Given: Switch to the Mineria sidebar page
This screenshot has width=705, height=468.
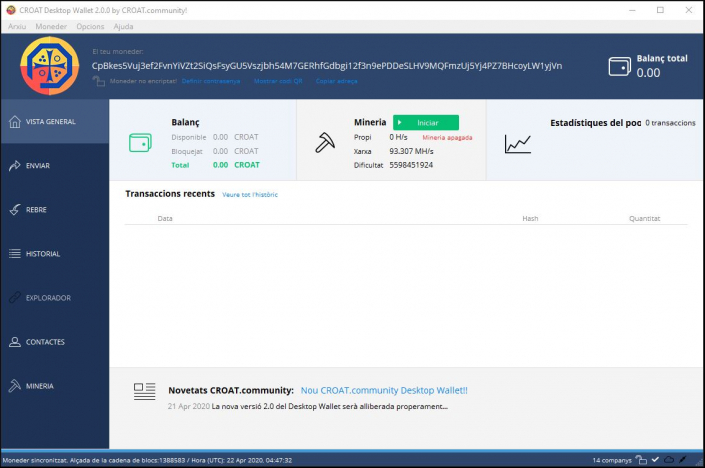Looking at the screenshot, I should pyautogui.click(x=54, y=386).
